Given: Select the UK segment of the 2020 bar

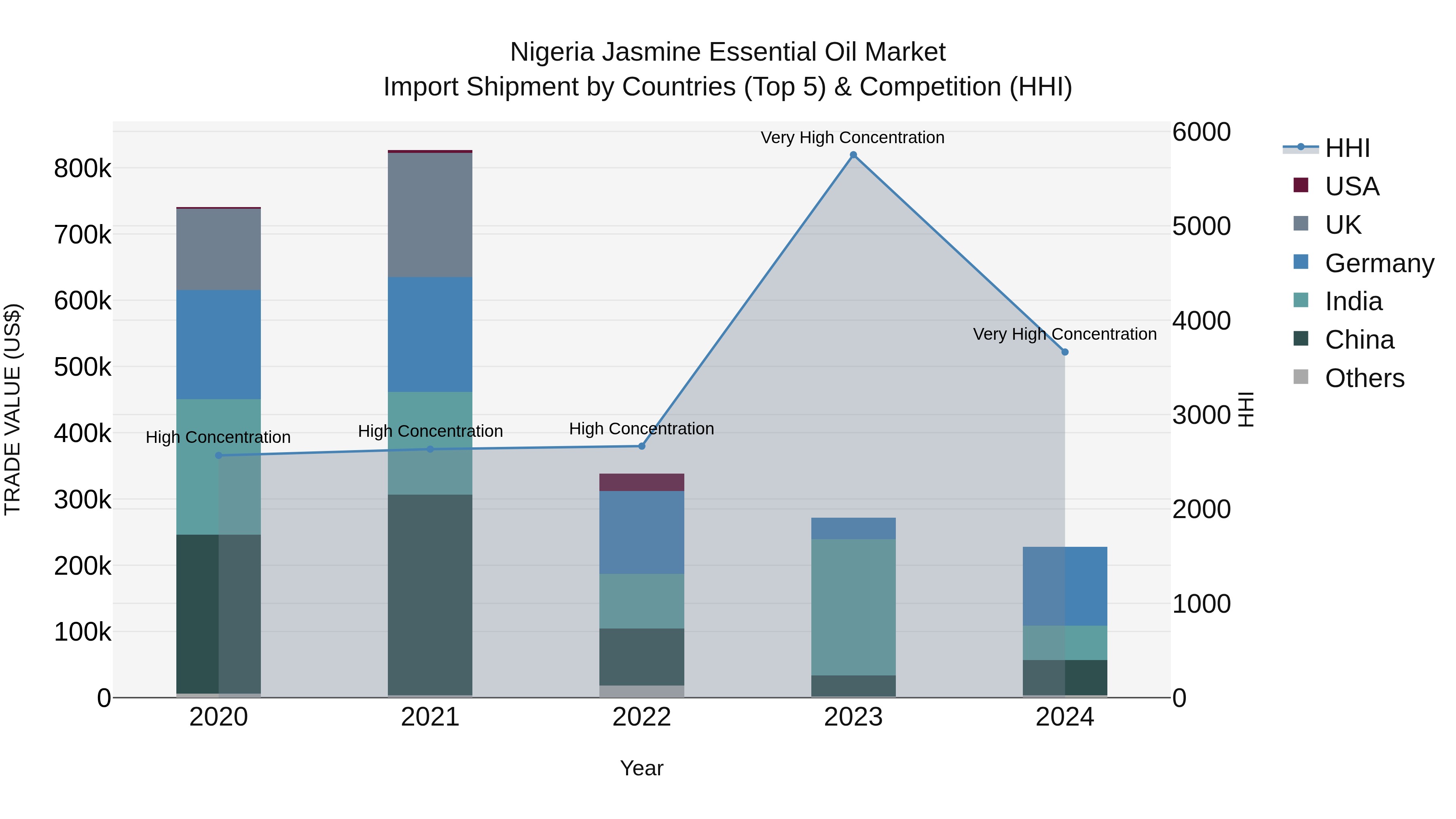Looking at the screenshot, I should point(219,250).
